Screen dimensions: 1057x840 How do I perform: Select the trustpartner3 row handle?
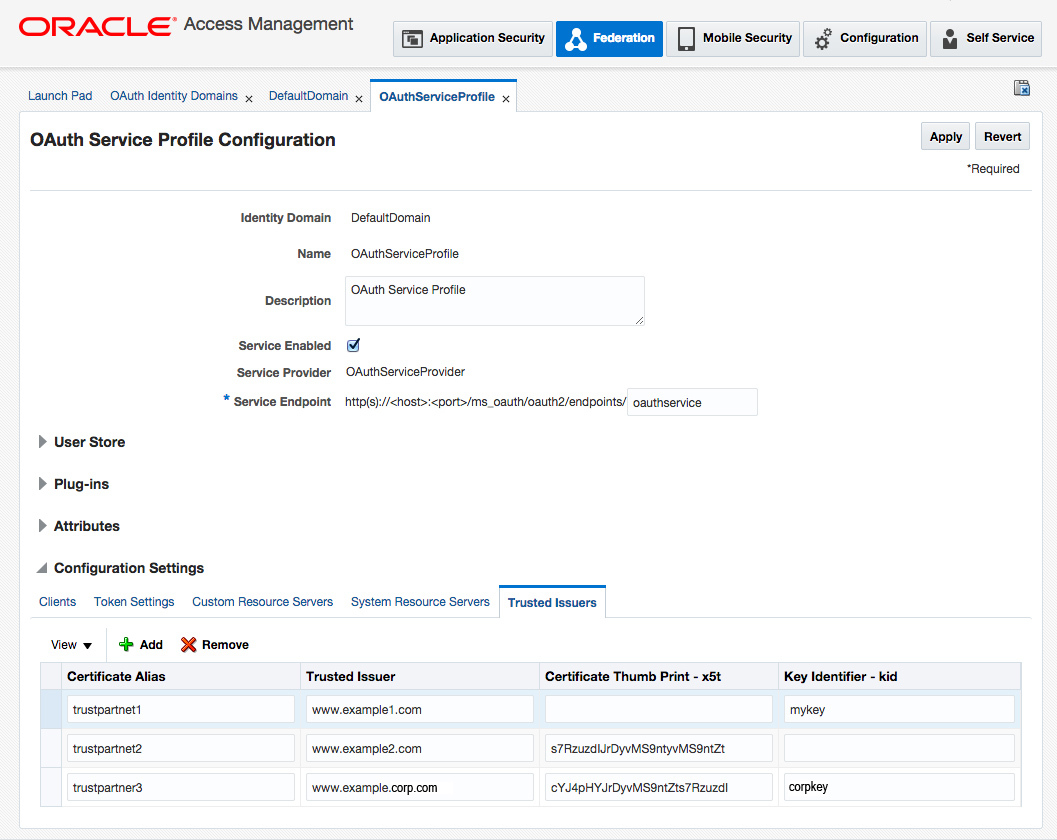pyautogui.click(x=51, y=787)
